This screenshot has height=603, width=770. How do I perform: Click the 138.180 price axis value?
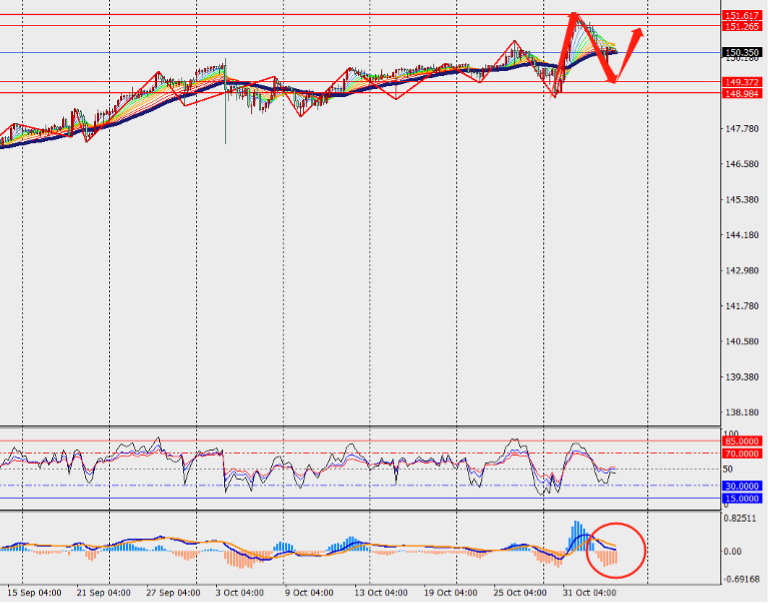pos(742,412)
